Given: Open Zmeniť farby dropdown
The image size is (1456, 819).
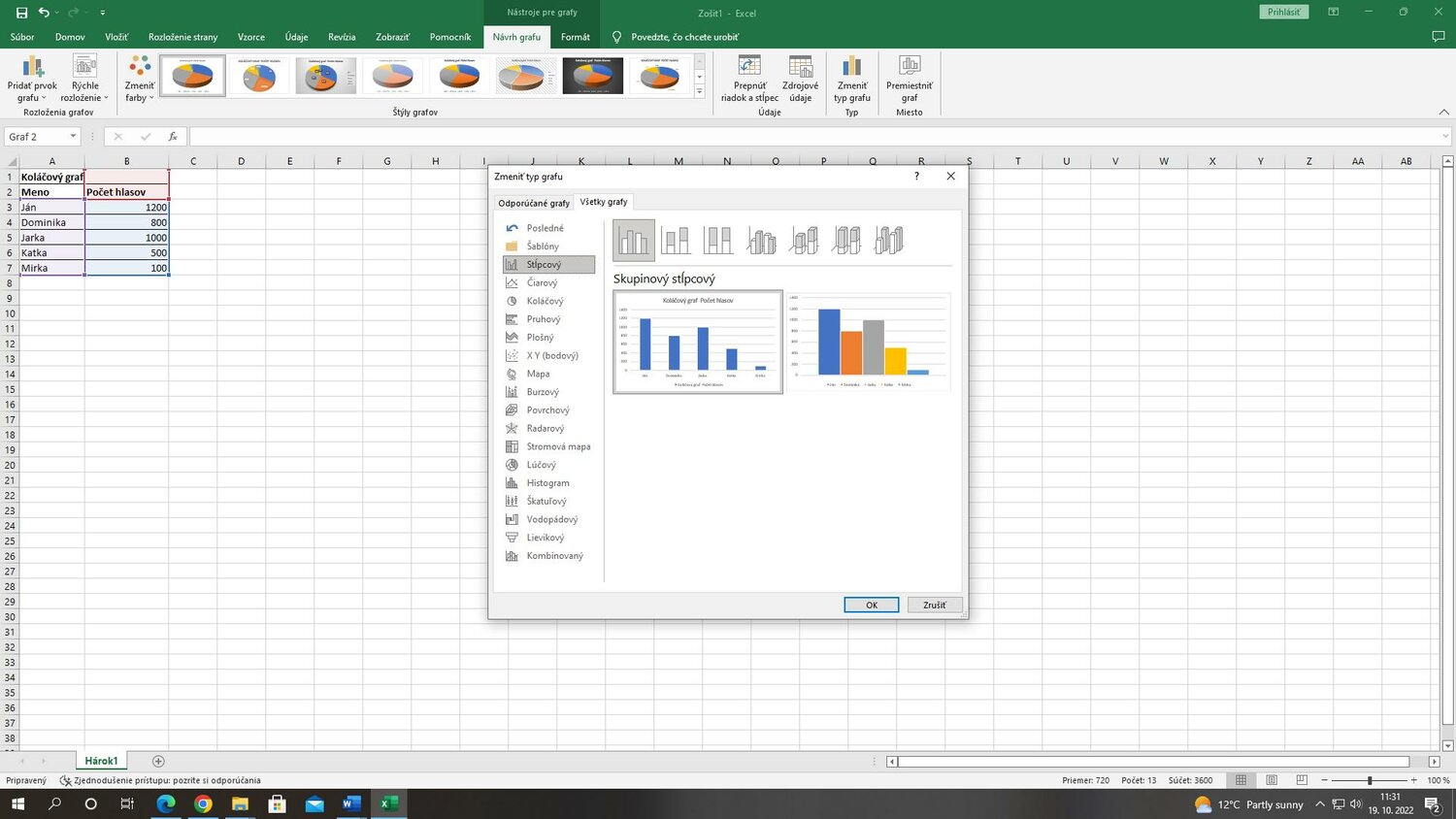Looking at the screenshot, I should [140, 79].
